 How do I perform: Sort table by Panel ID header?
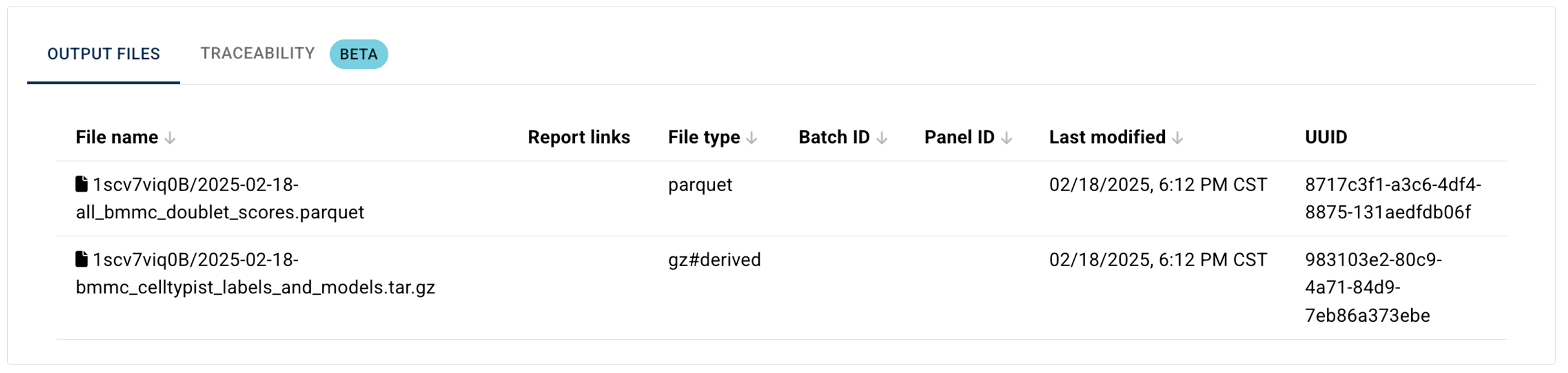tap(959, 137)
